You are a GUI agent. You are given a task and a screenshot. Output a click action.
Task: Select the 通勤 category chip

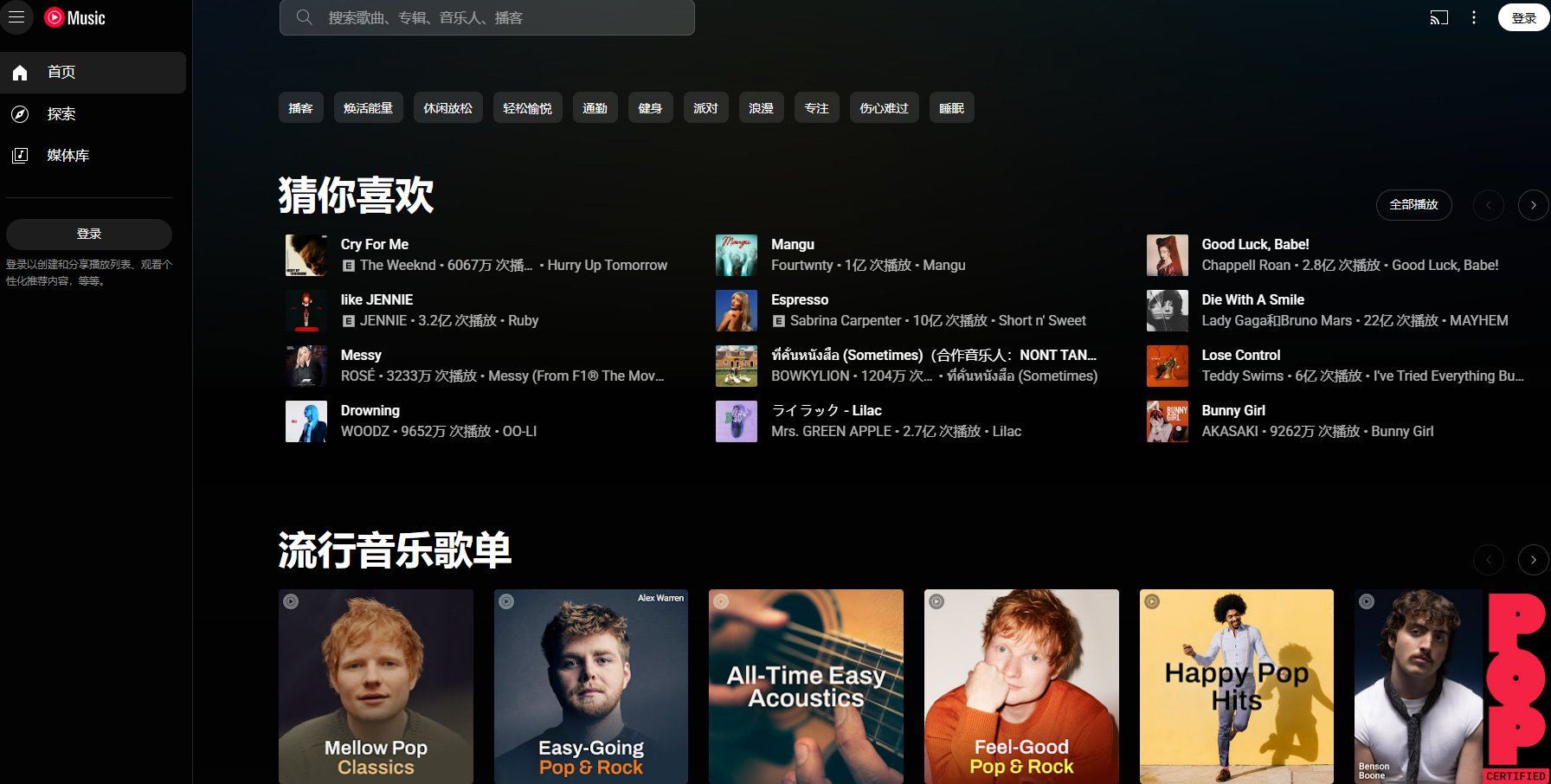(x=595, y=108)
